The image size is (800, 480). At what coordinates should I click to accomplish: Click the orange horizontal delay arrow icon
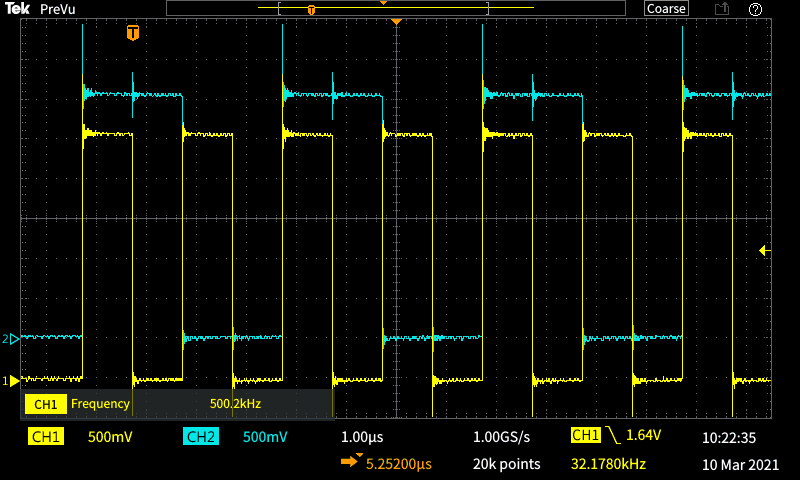(349, 463)
